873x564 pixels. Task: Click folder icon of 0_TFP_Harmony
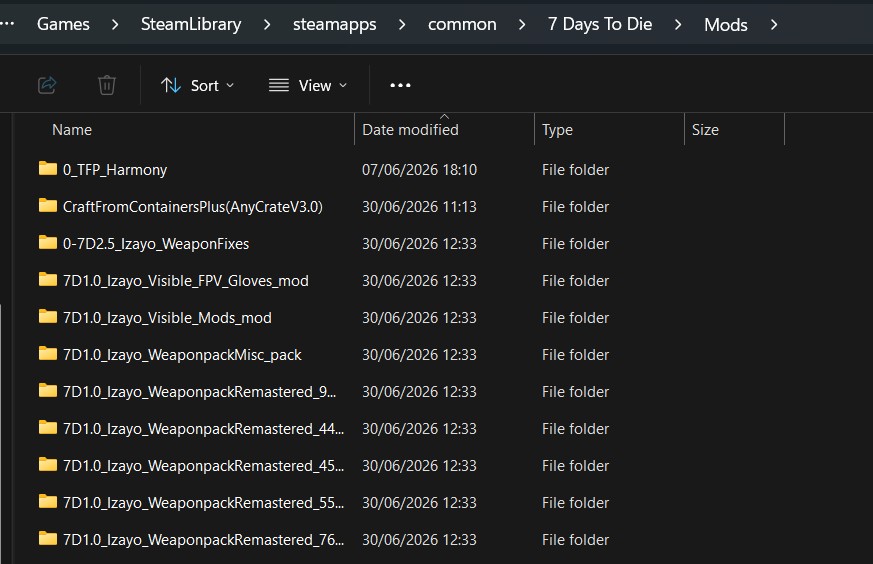tap(48, 168)
